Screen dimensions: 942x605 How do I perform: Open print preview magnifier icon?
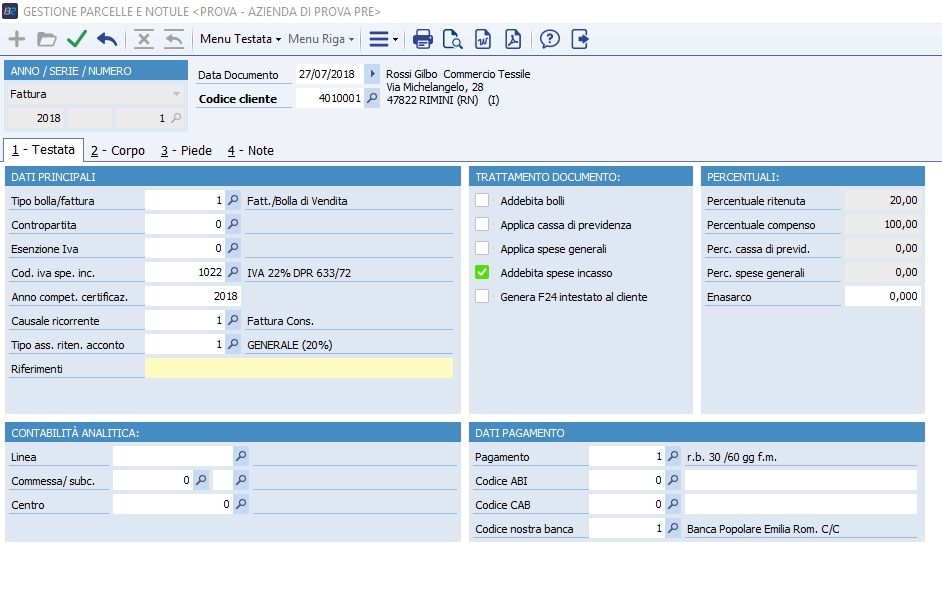coord(452,39)
